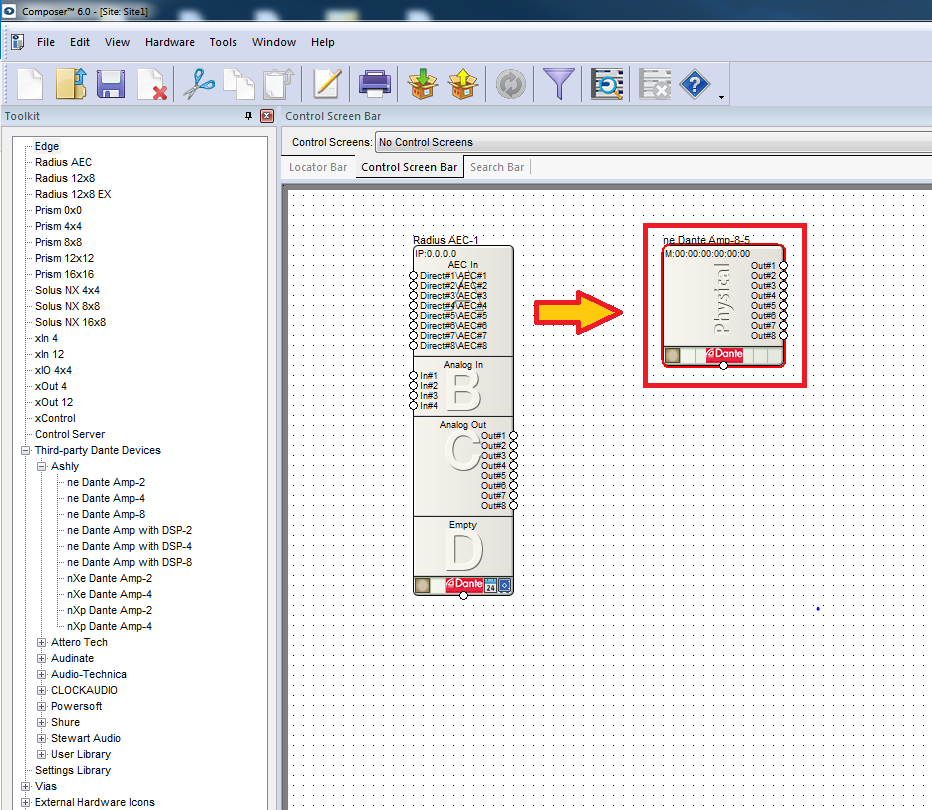Switch to the Locator Bar tab
932x810 pixels.
pyautogui.click(x=318, y=167)
